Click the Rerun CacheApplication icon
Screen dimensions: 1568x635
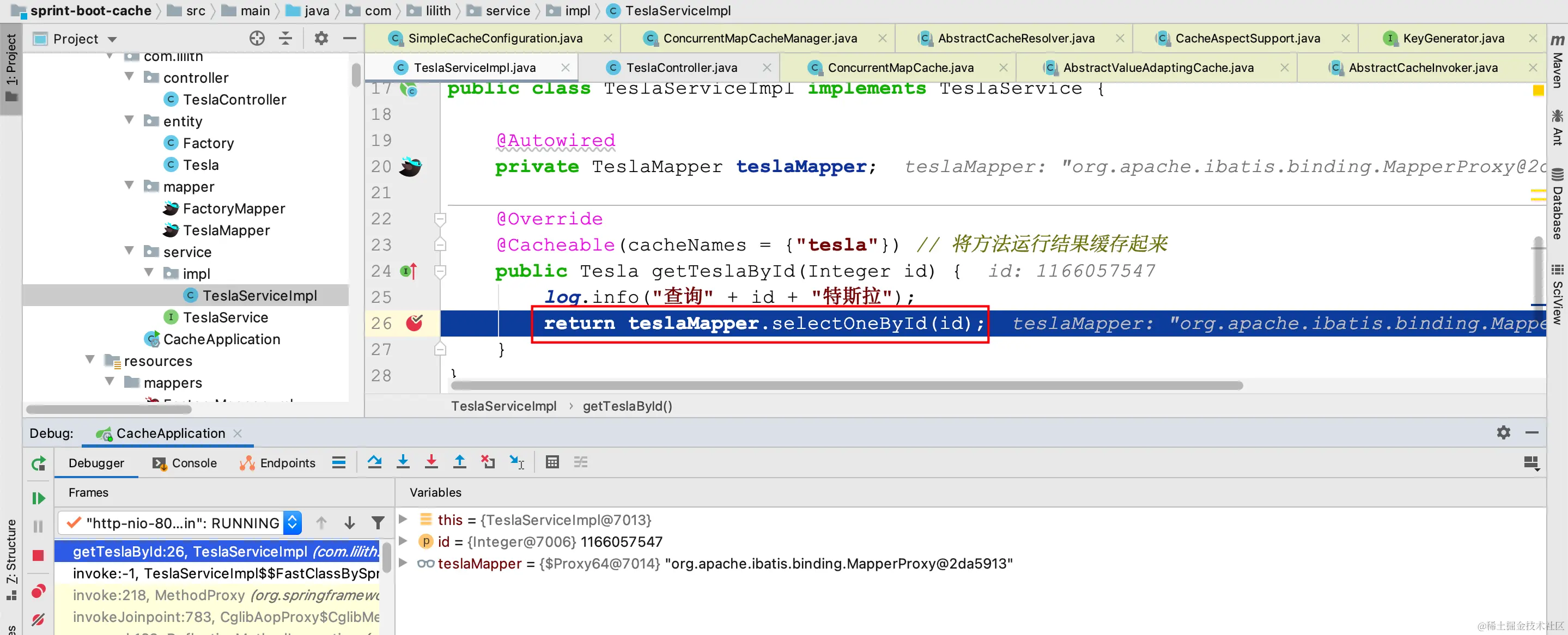[x=38, y=464]
